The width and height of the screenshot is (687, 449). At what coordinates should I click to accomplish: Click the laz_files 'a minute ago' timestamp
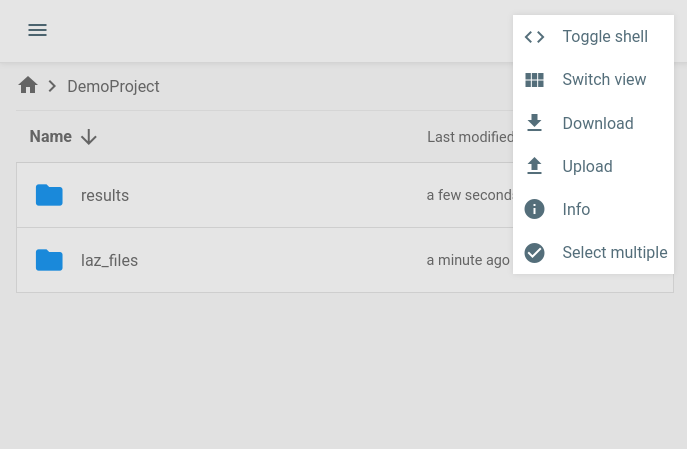[468, 260]
